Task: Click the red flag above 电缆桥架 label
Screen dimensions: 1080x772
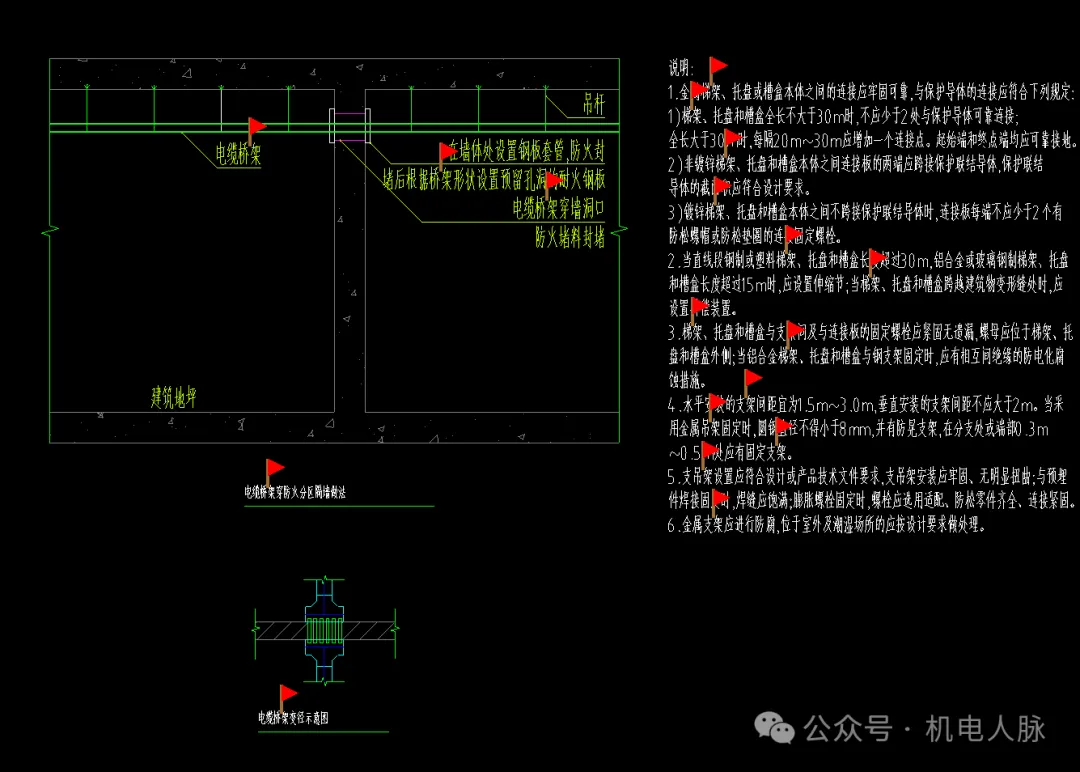Action: 256,127
